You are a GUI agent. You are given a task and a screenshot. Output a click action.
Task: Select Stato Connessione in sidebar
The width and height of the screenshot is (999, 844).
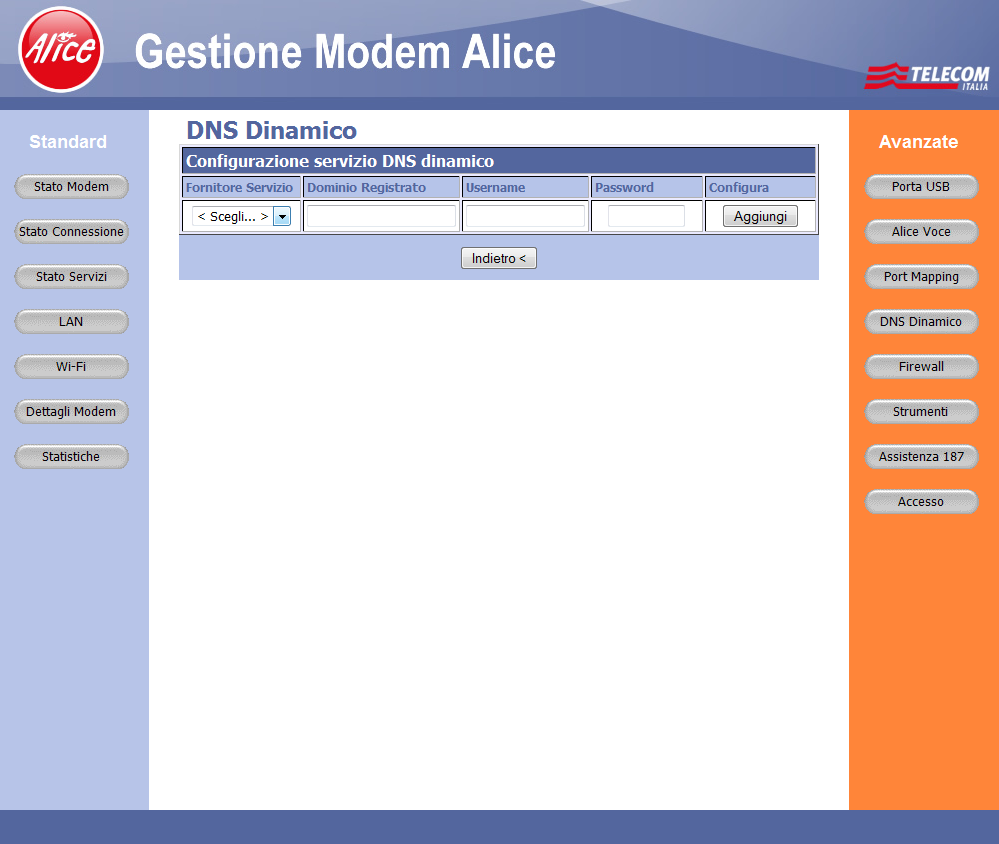pos(72,232)
